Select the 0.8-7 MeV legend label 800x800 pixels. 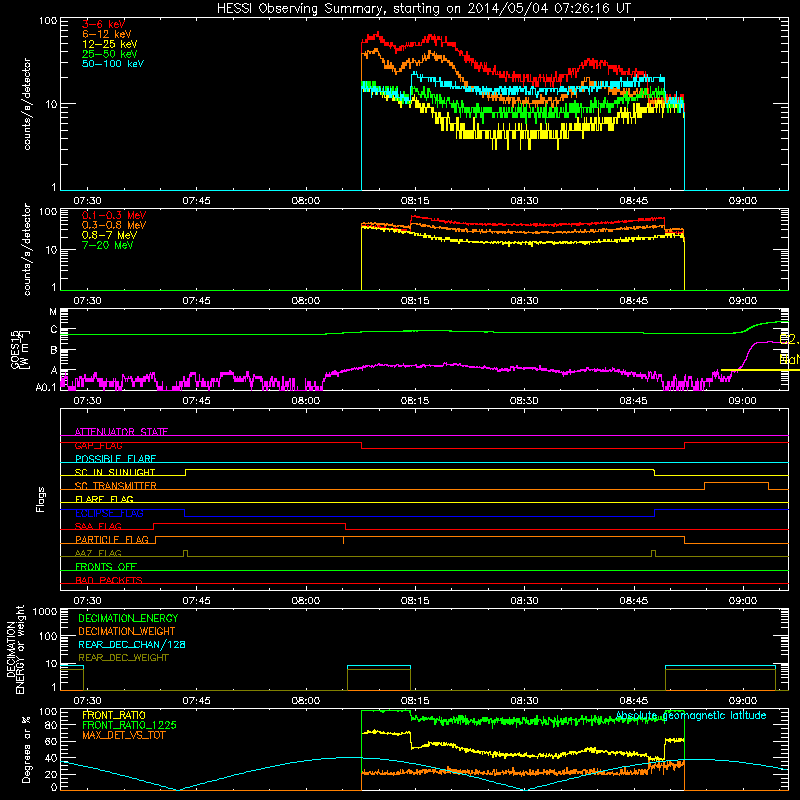tap(109, 235)
